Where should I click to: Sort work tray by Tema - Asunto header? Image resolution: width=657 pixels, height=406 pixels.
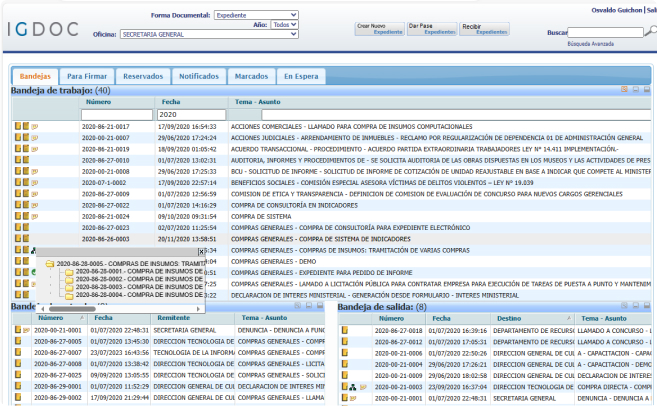point(257,102)
